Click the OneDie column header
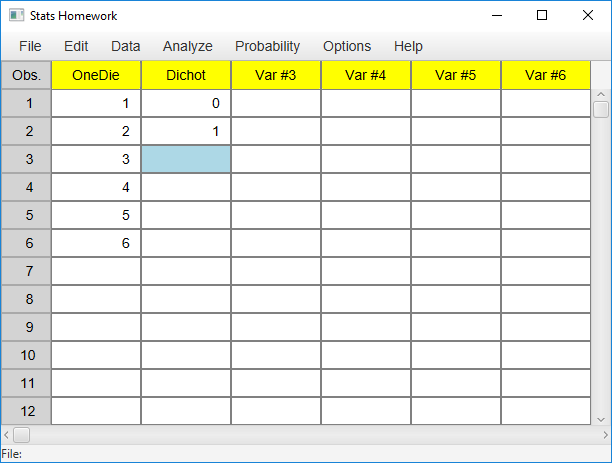The height and width of the screenshot is (463, 612). (96, 75)
